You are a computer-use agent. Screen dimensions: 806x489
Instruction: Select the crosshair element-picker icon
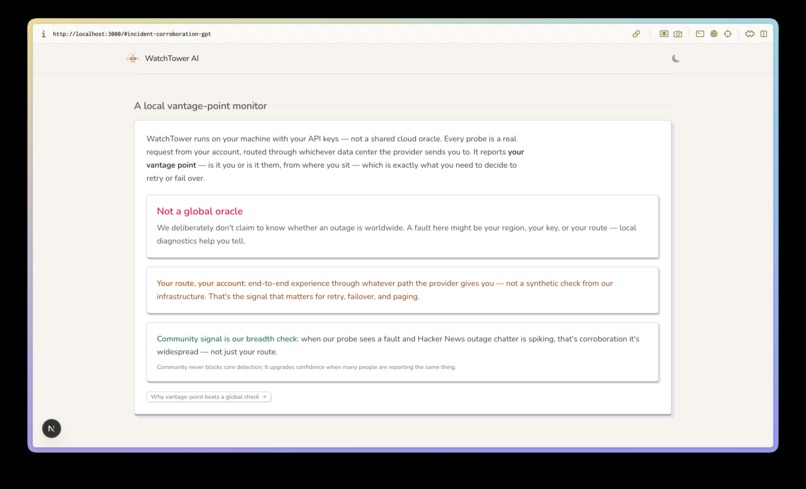(727, 34)
